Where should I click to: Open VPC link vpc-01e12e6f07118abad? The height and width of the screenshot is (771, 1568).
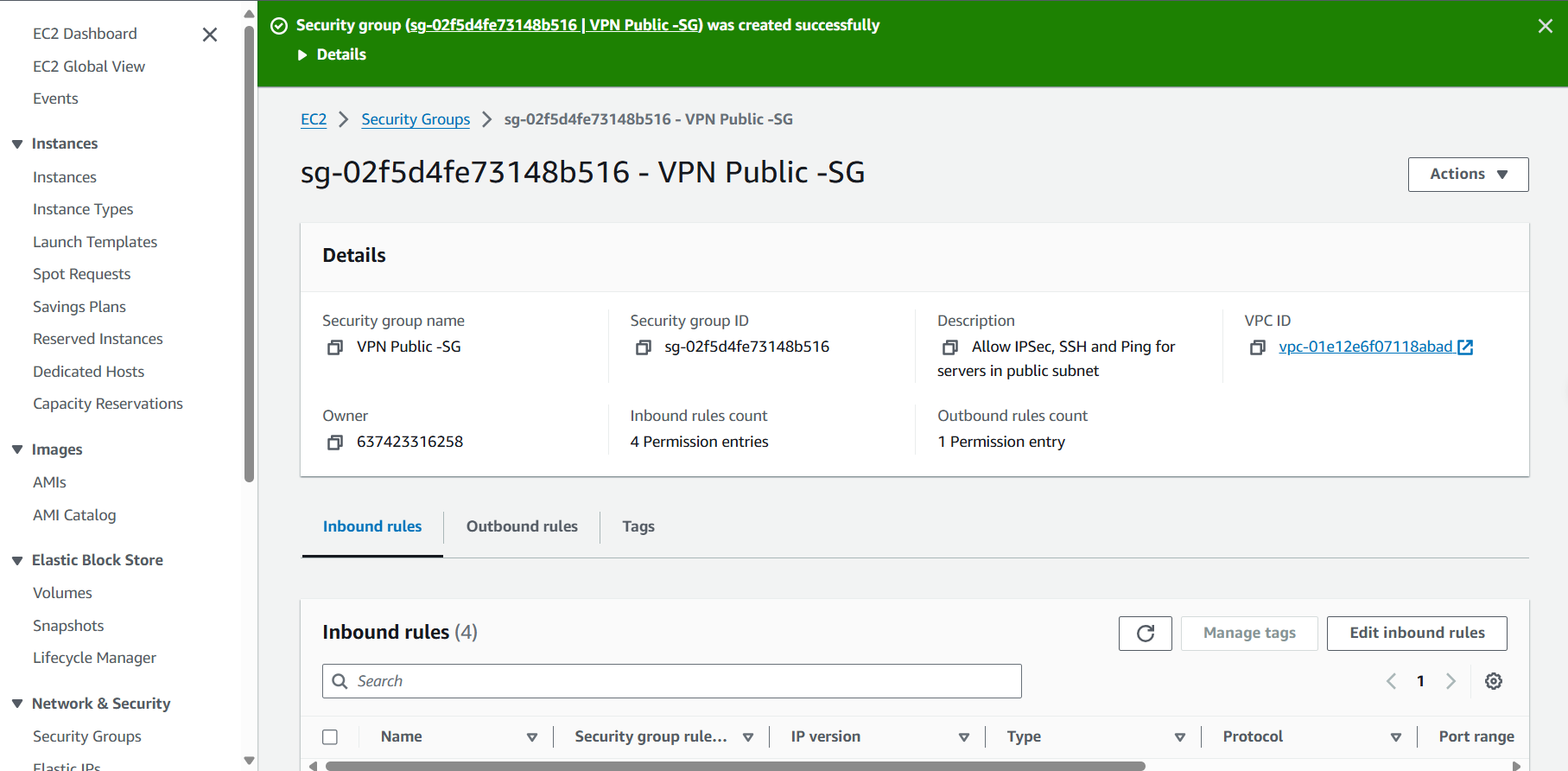pyautogui.click(x=1365, y=347)
